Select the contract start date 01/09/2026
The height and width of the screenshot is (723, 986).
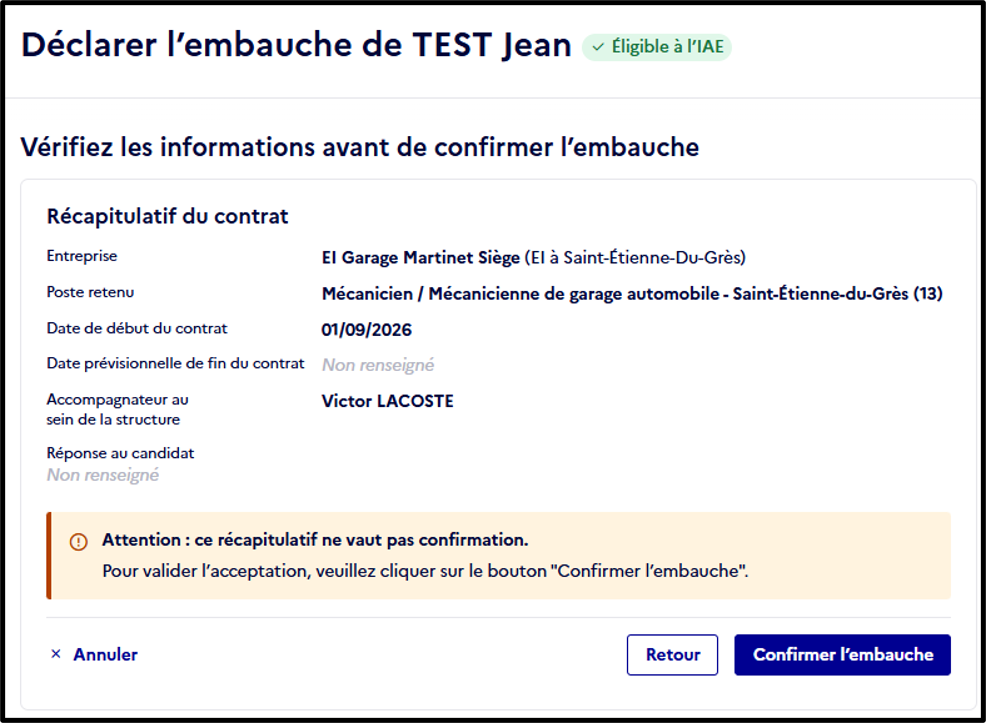pos(367,330)
